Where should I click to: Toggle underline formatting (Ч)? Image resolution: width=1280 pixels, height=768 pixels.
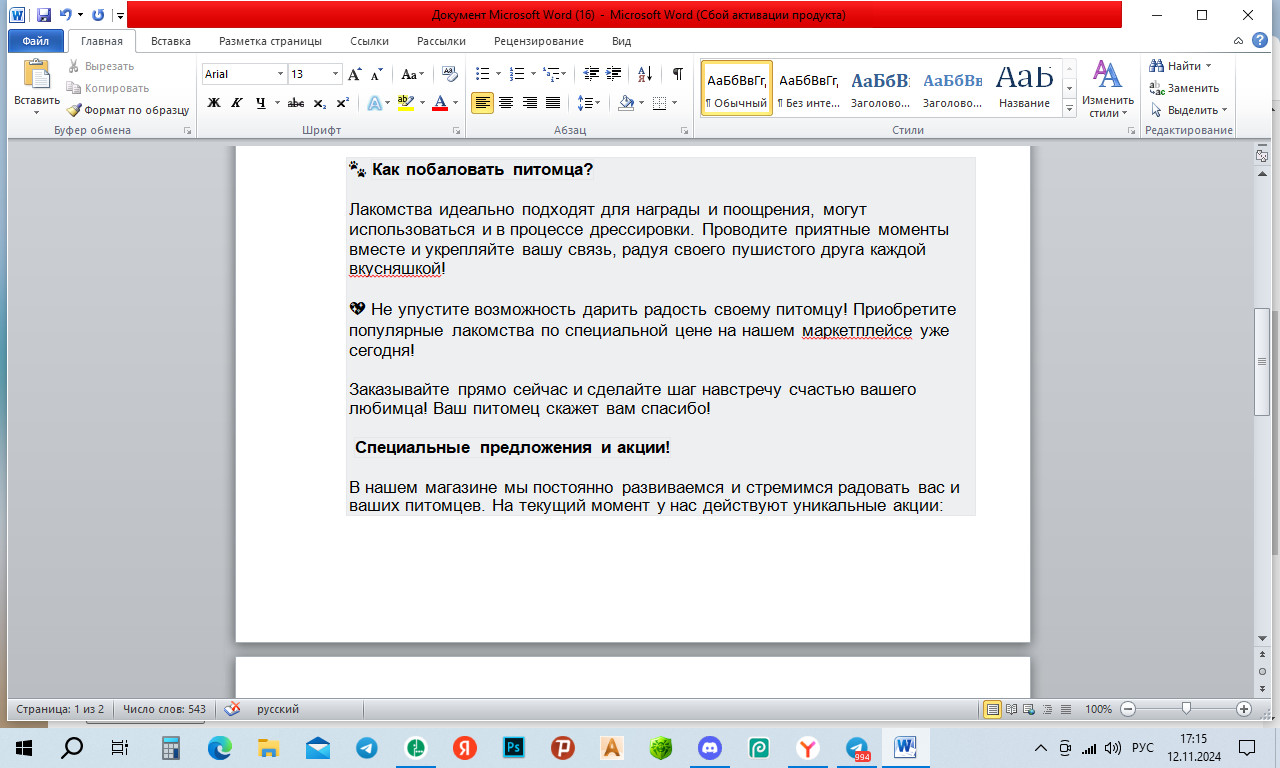[260, 103]
